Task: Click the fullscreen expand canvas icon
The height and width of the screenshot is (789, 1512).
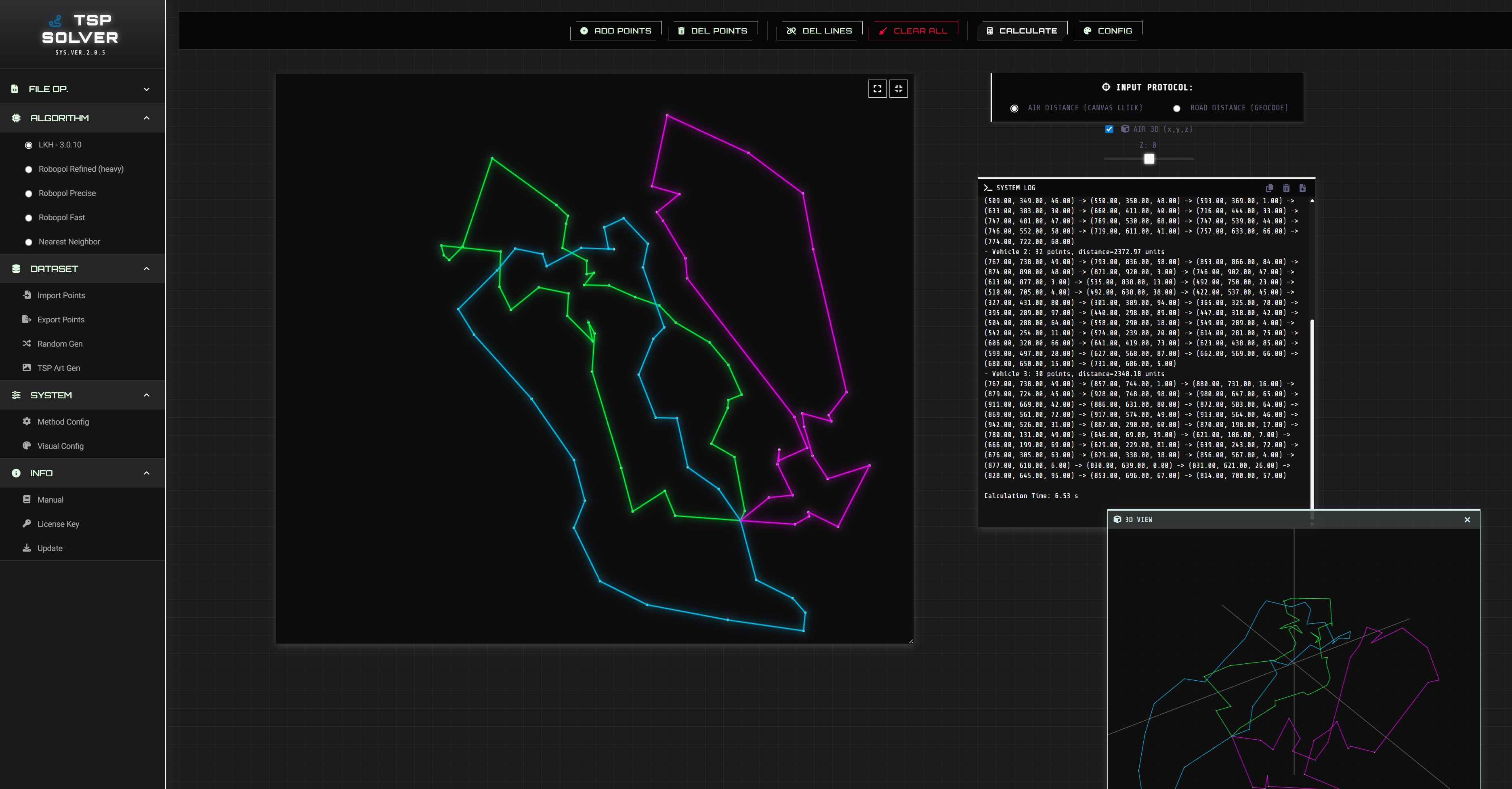Action: click(877, 88)
